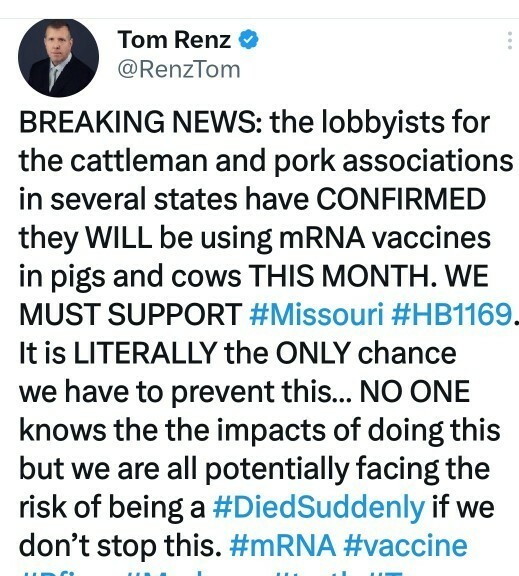Open the #vaccine hashtag

(406, 546)
